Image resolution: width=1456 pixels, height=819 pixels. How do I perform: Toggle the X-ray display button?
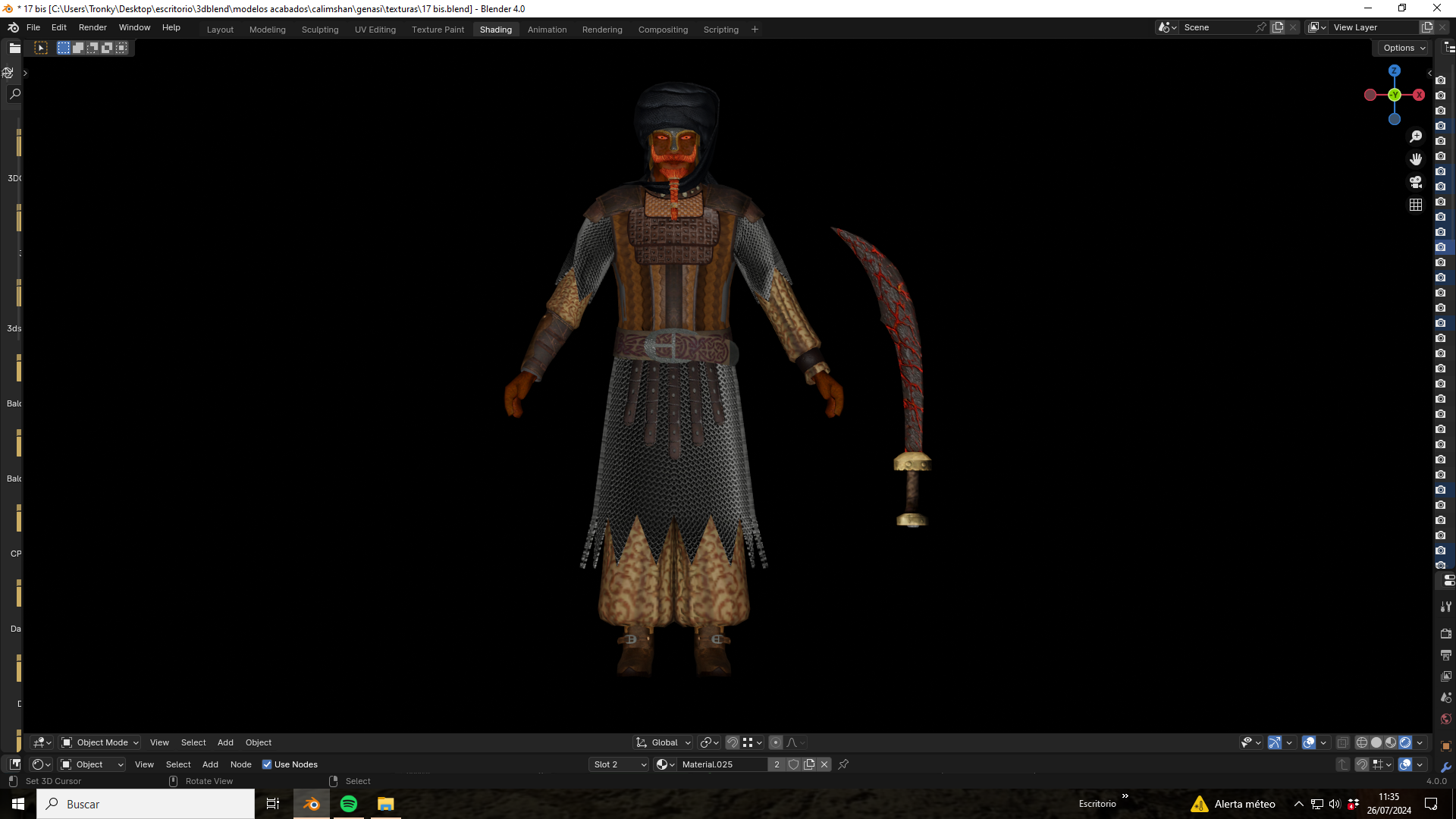(x=1342, y=742)
